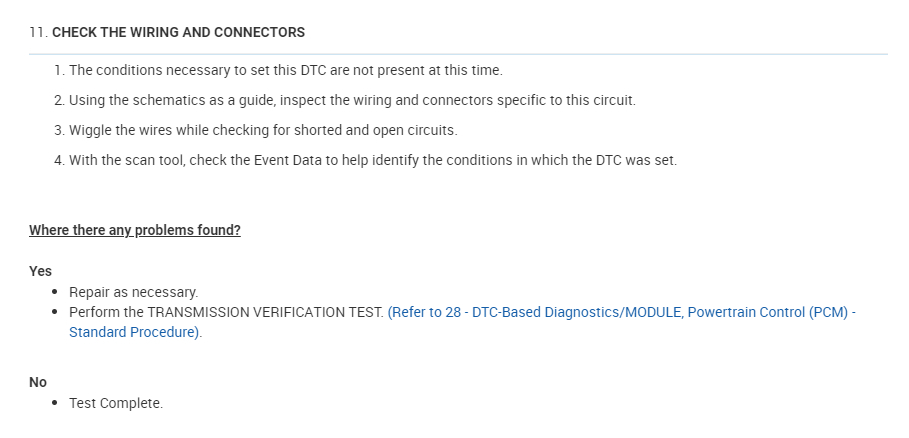
Task: Click the step about checking Event Data
Action: coord(372,161)
